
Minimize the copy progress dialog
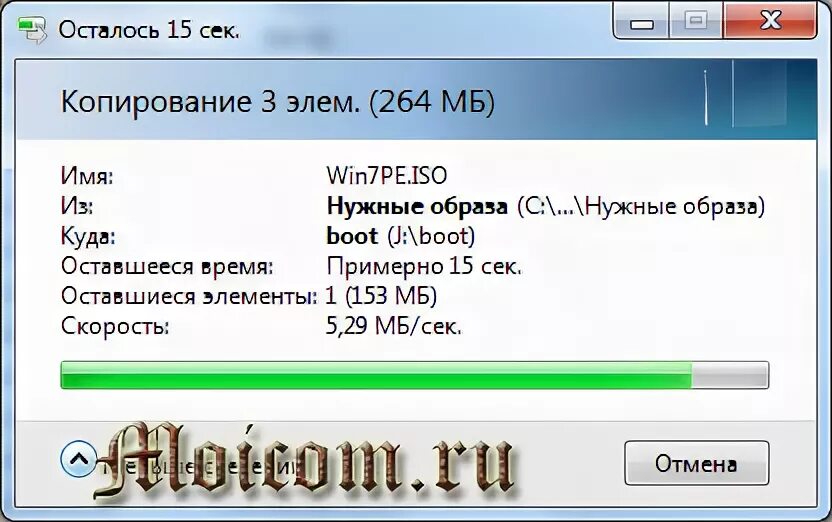(x=642, y=21)
